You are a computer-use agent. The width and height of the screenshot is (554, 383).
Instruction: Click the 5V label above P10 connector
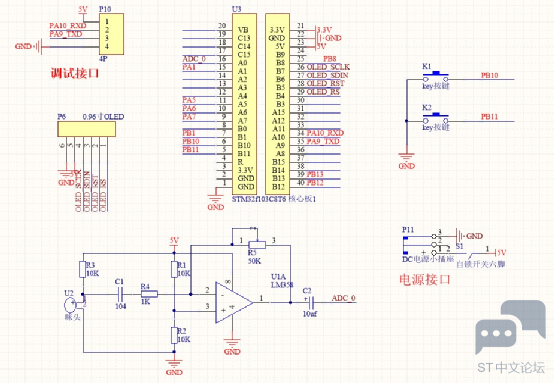tap(83, 10)
